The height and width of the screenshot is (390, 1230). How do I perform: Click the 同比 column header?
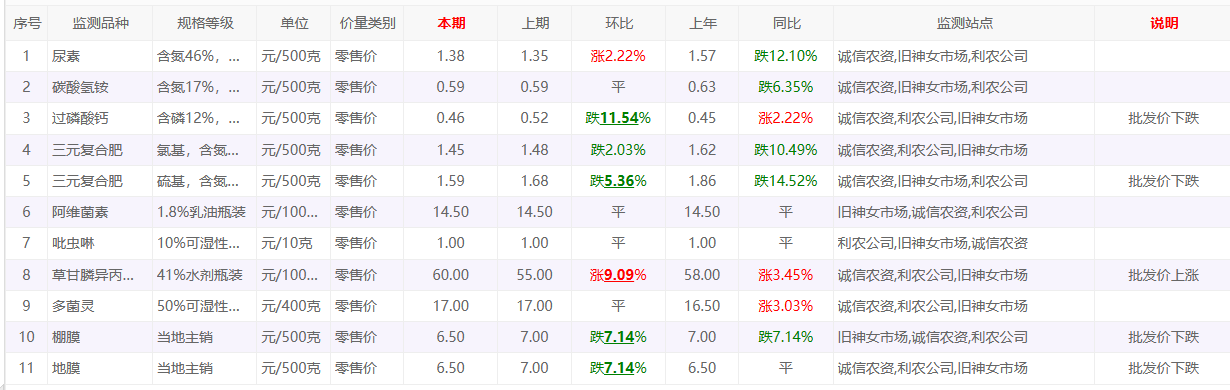tap(786, 23)
